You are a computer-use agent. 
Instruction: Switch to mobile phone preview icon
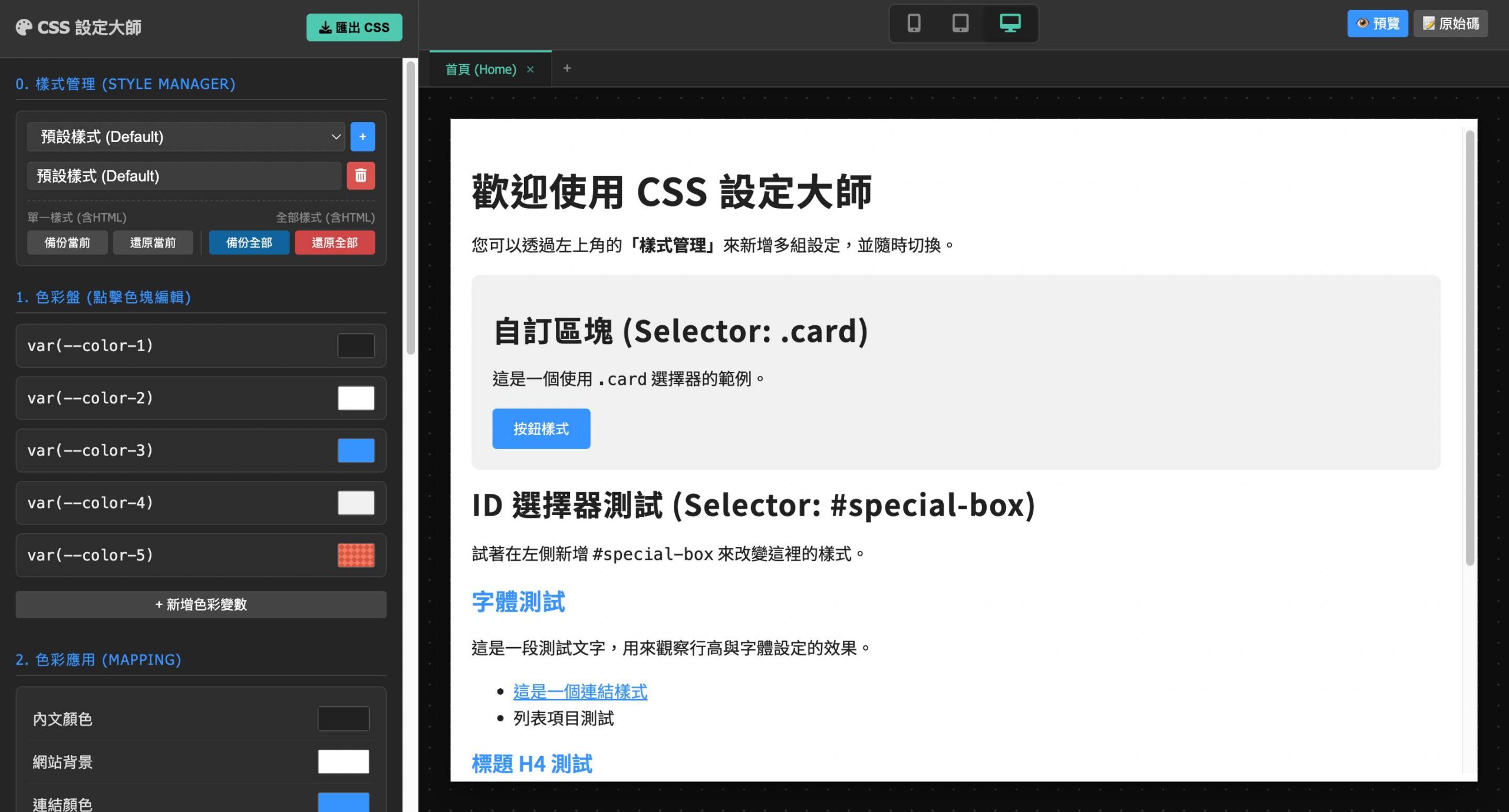click(914, 24)
